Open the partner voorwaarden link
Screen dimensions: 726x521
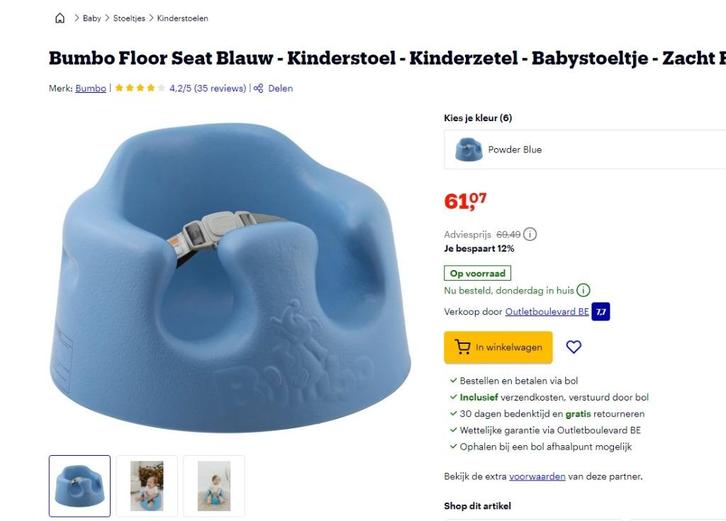coord(536,476)
